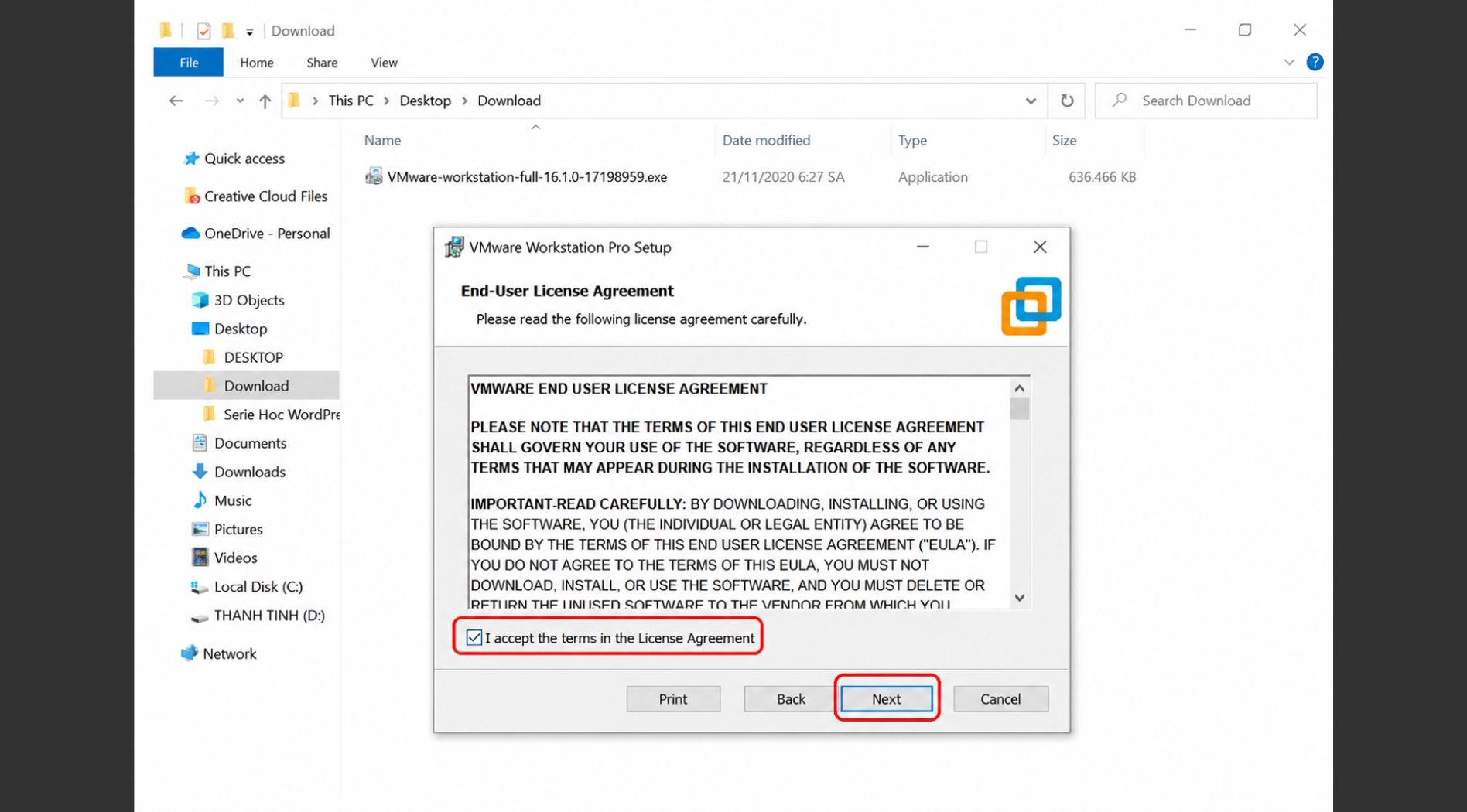Sort by Size column header

1064,140
